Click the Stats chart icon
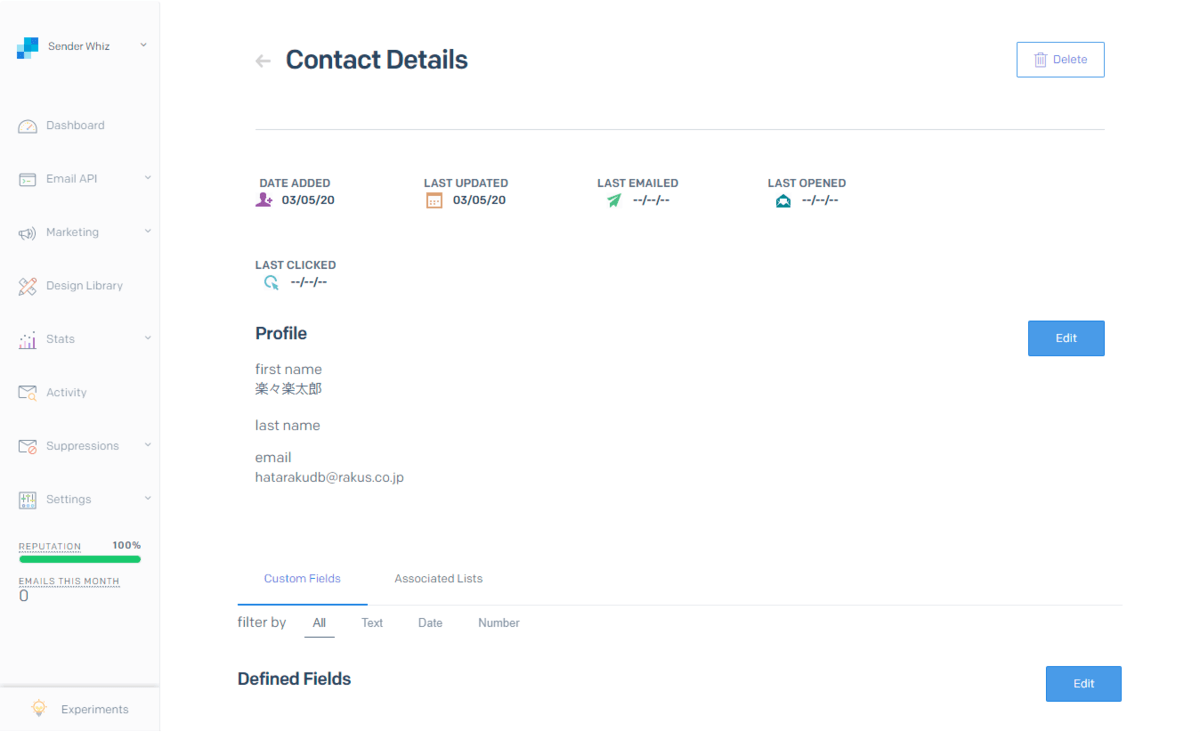1200x732 pixels. pyautogui.click(x=28, y=340)
